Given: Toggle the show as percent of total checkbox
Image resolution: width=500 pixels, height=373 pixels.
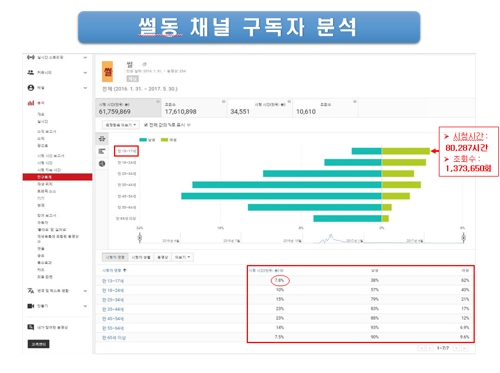Looking at the screenshot, I should 146,125.
